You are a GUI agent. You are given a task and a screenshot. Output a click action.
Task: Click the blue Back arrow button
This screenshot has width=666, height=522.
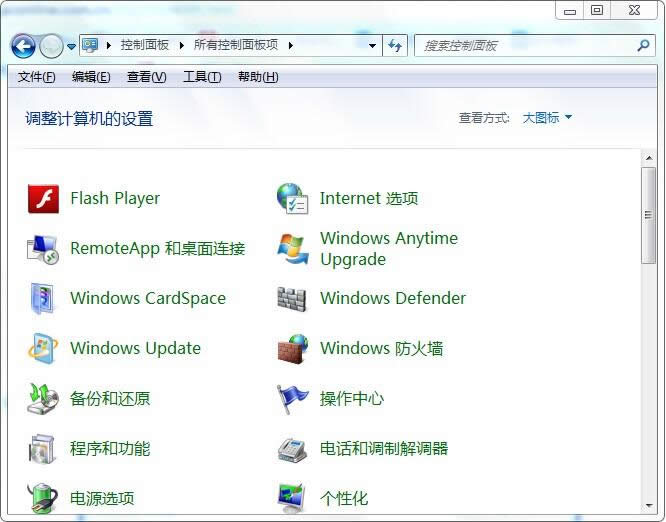(x=23, y=46)
